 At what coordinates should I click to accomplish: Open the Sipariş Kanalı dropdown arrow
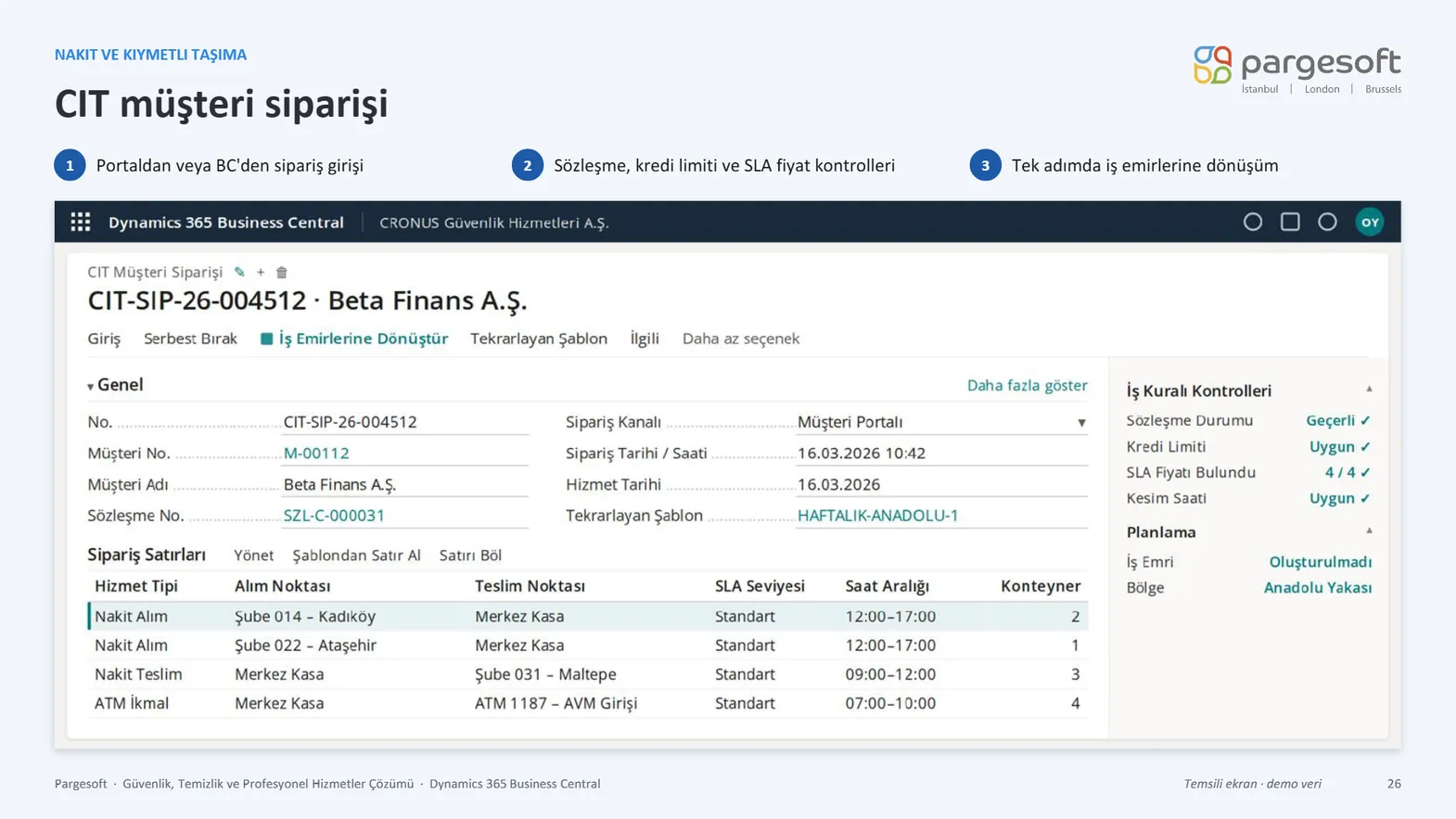(1080, 423)
